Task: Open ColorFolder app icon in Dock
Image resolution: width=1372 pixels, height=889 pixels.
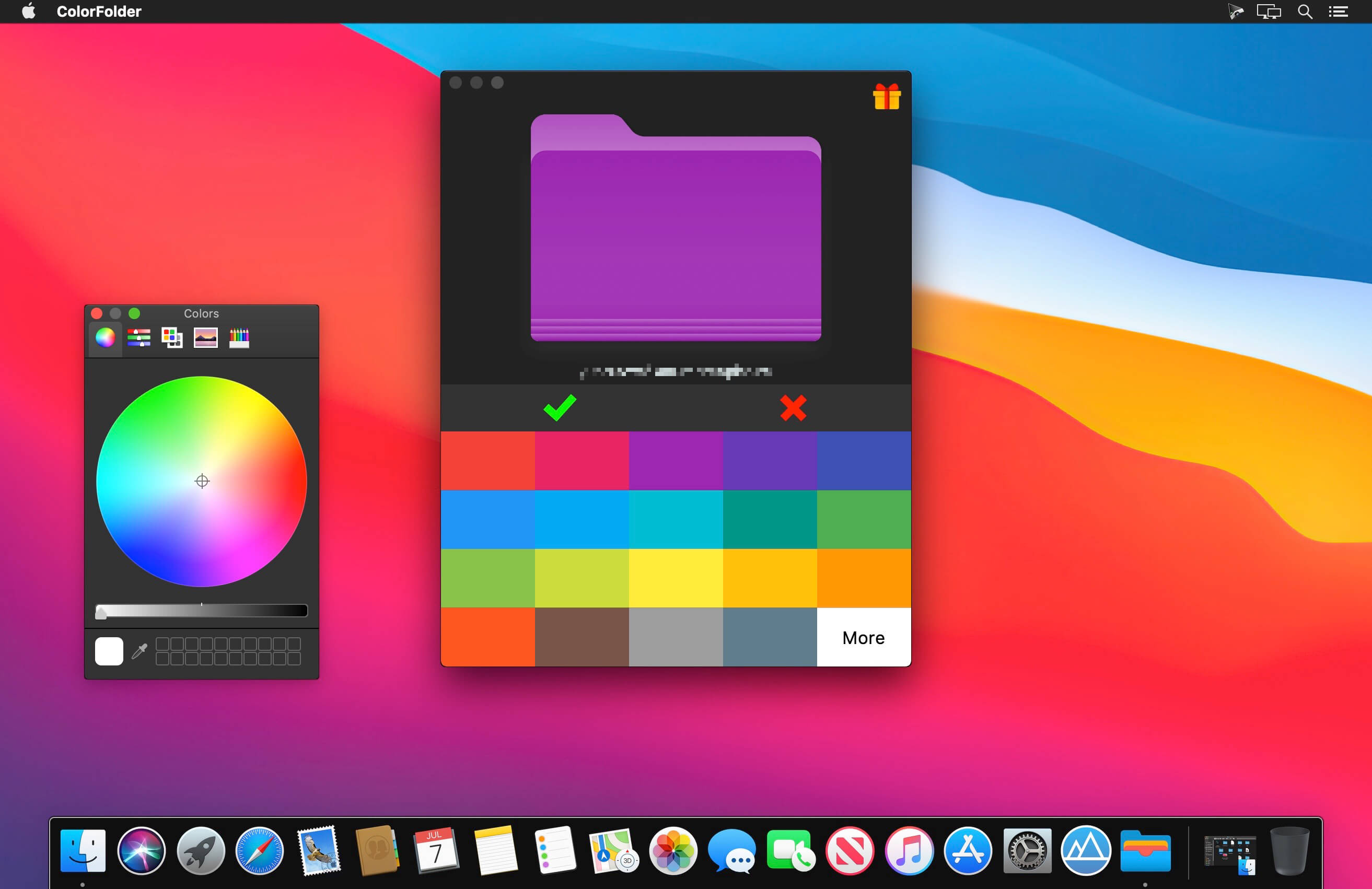Action: pos(1145,850)
